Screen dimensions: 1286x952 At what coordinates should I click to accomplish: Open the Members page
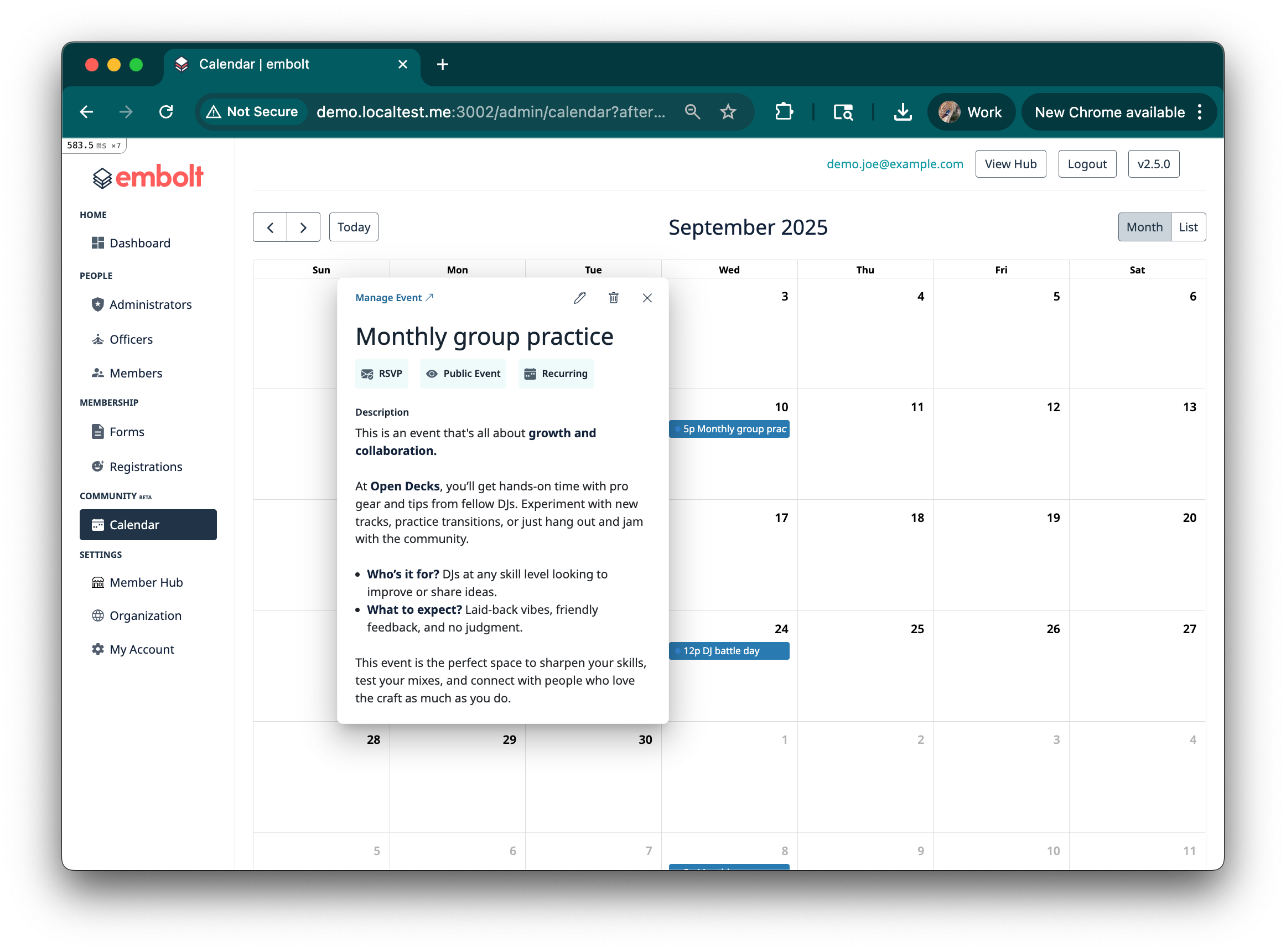[136, 374]
